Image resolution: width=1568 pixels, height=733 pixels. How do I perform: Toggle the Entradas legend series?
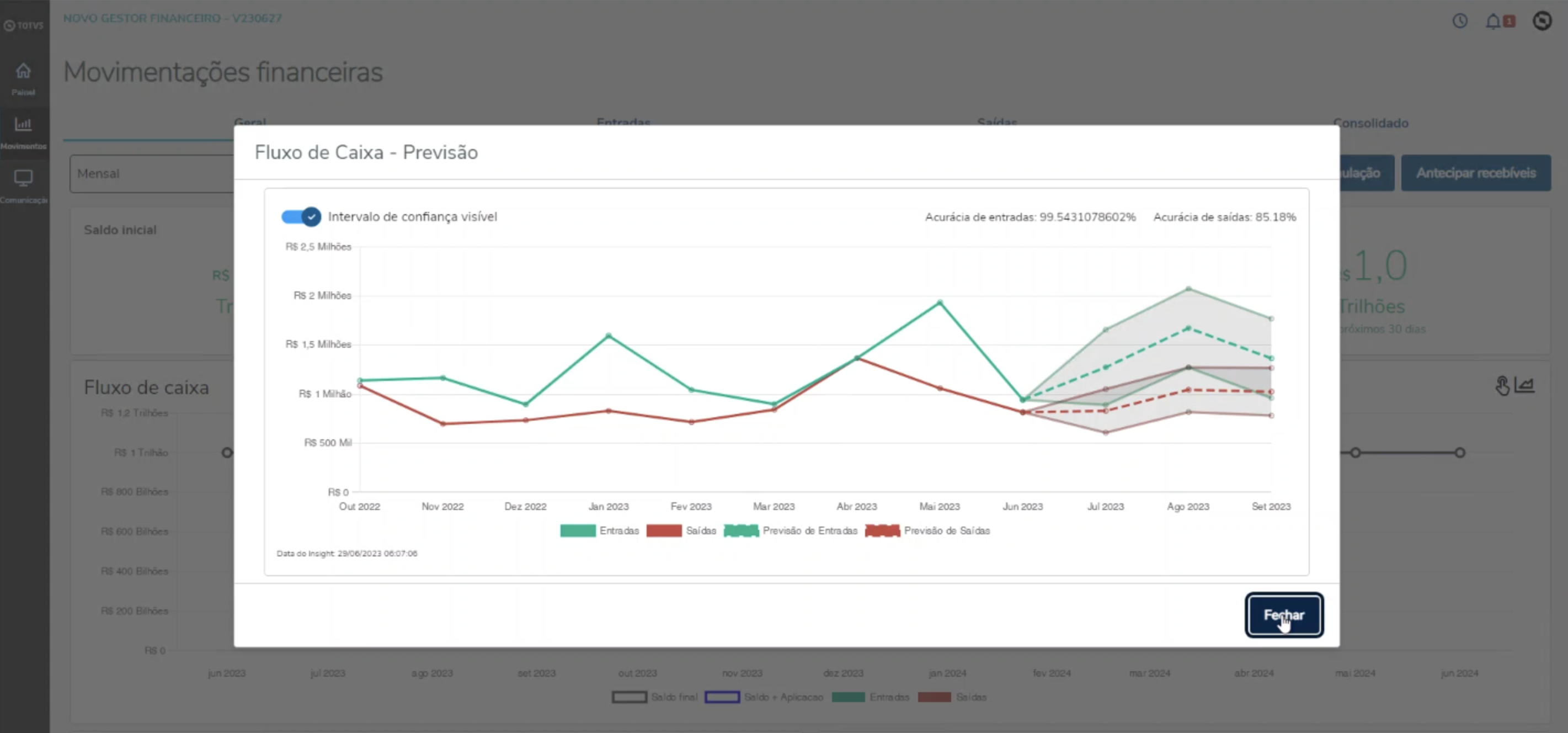click(x=578, y=531)
